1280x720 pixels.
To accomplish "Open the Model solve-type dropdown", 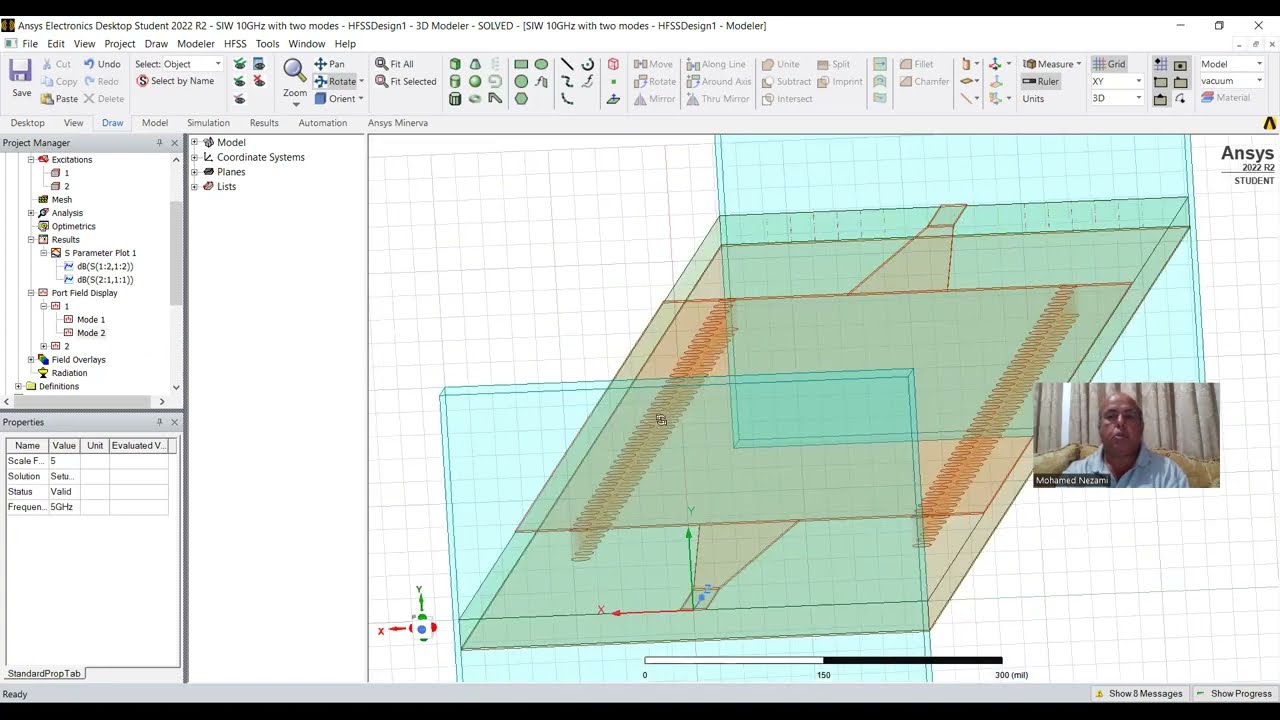I will click(x=1231, y=64).
